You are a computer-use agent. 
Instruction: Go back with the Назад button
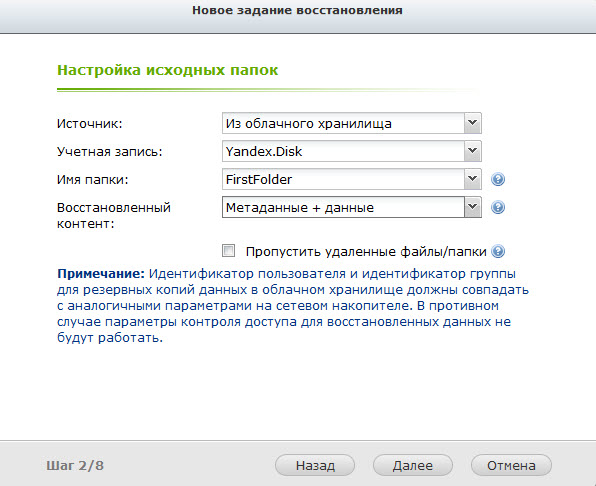pos(315,465)
